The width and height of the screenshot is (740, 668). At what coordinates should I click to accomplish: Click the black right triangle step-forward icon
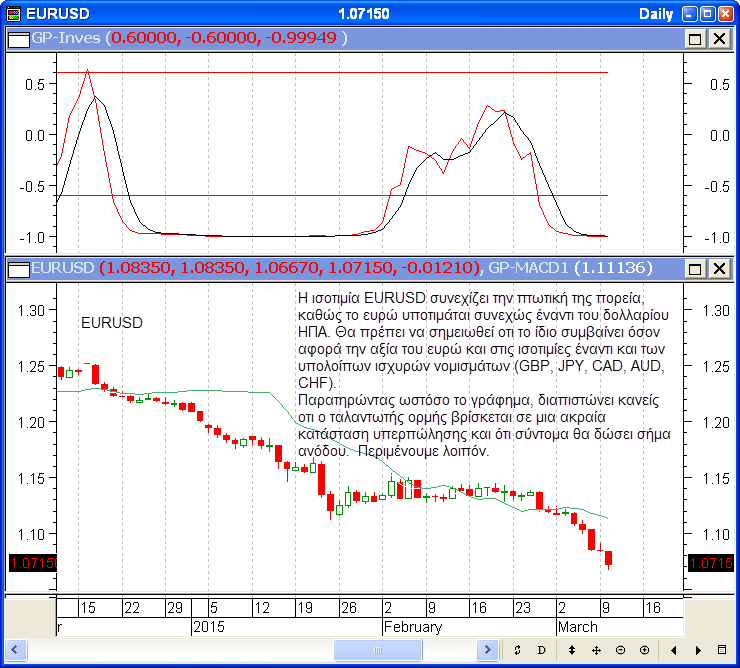(x=698, y=651)
